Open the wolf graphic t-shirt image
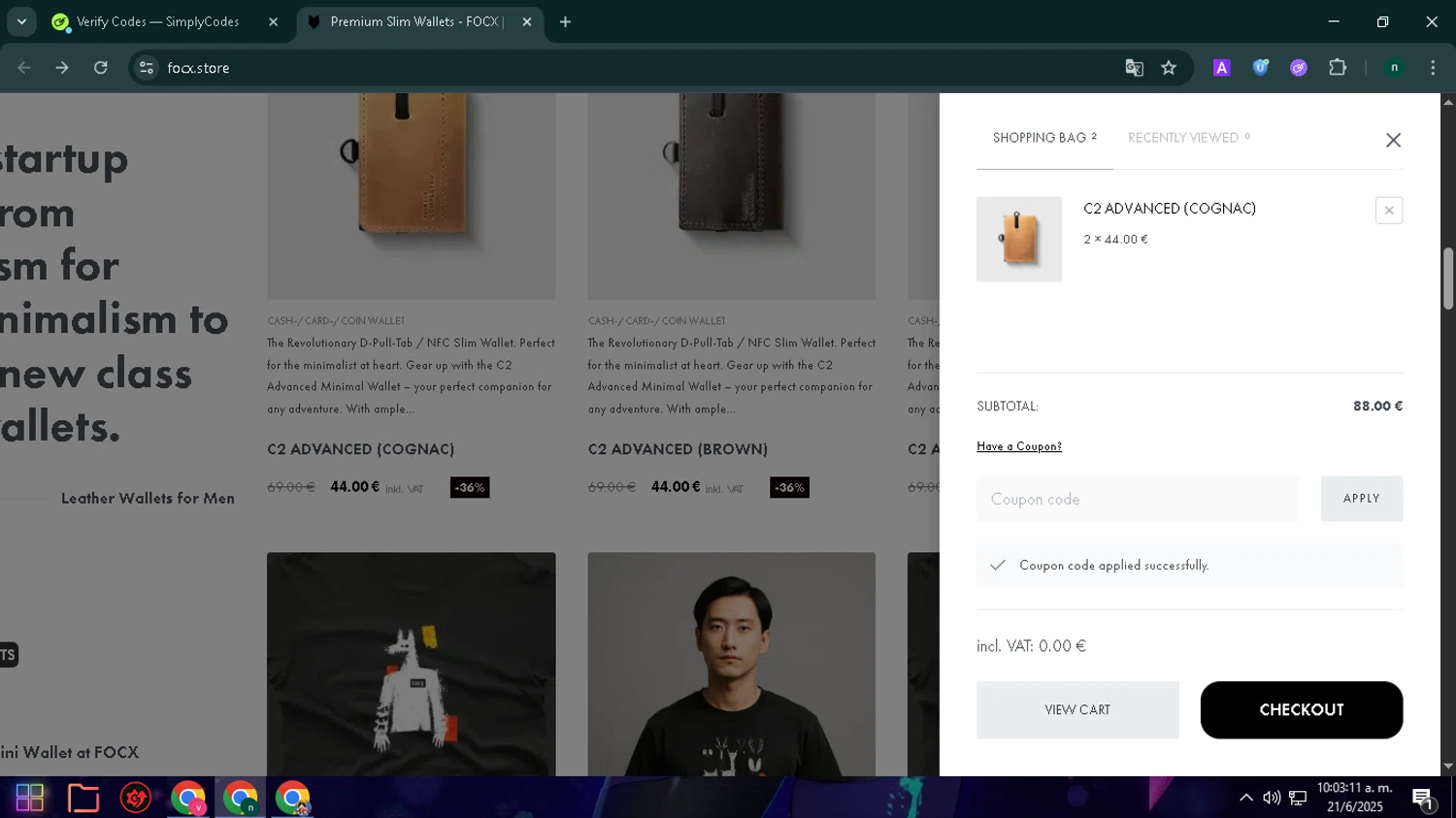 [x=412, y=664]
